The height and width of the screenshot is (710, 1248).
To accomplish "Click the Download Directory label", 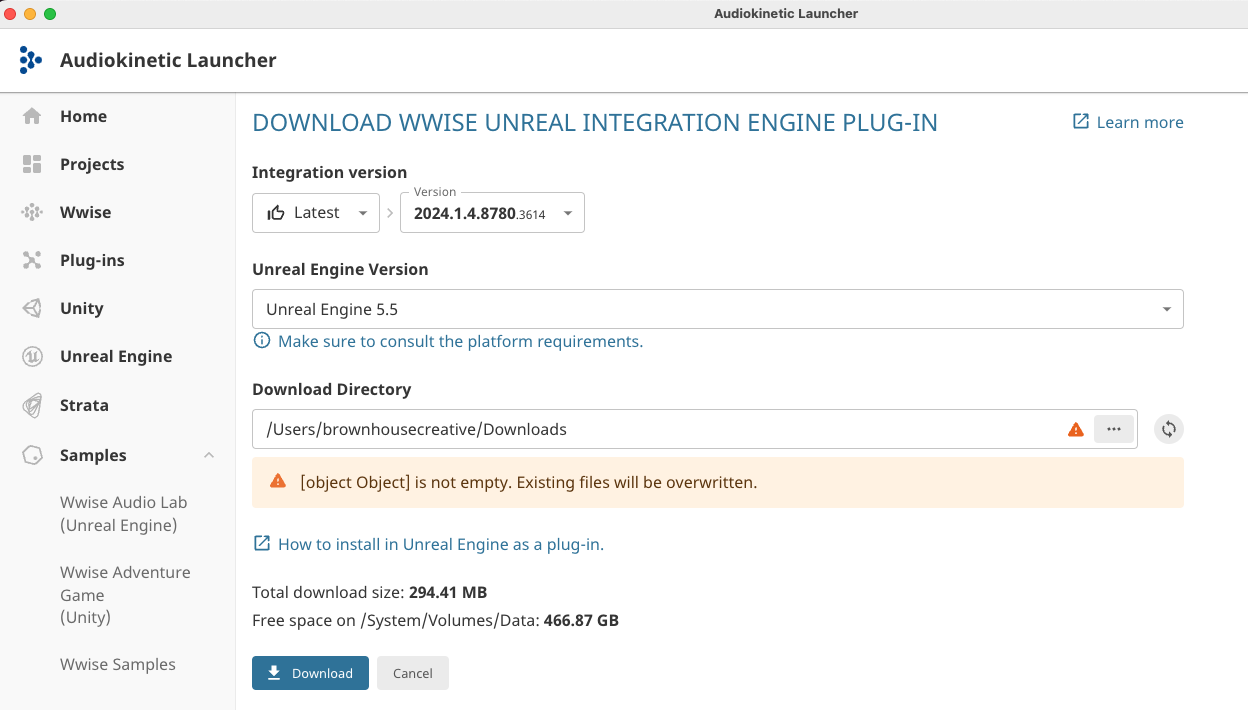I will tap(332, 389).
